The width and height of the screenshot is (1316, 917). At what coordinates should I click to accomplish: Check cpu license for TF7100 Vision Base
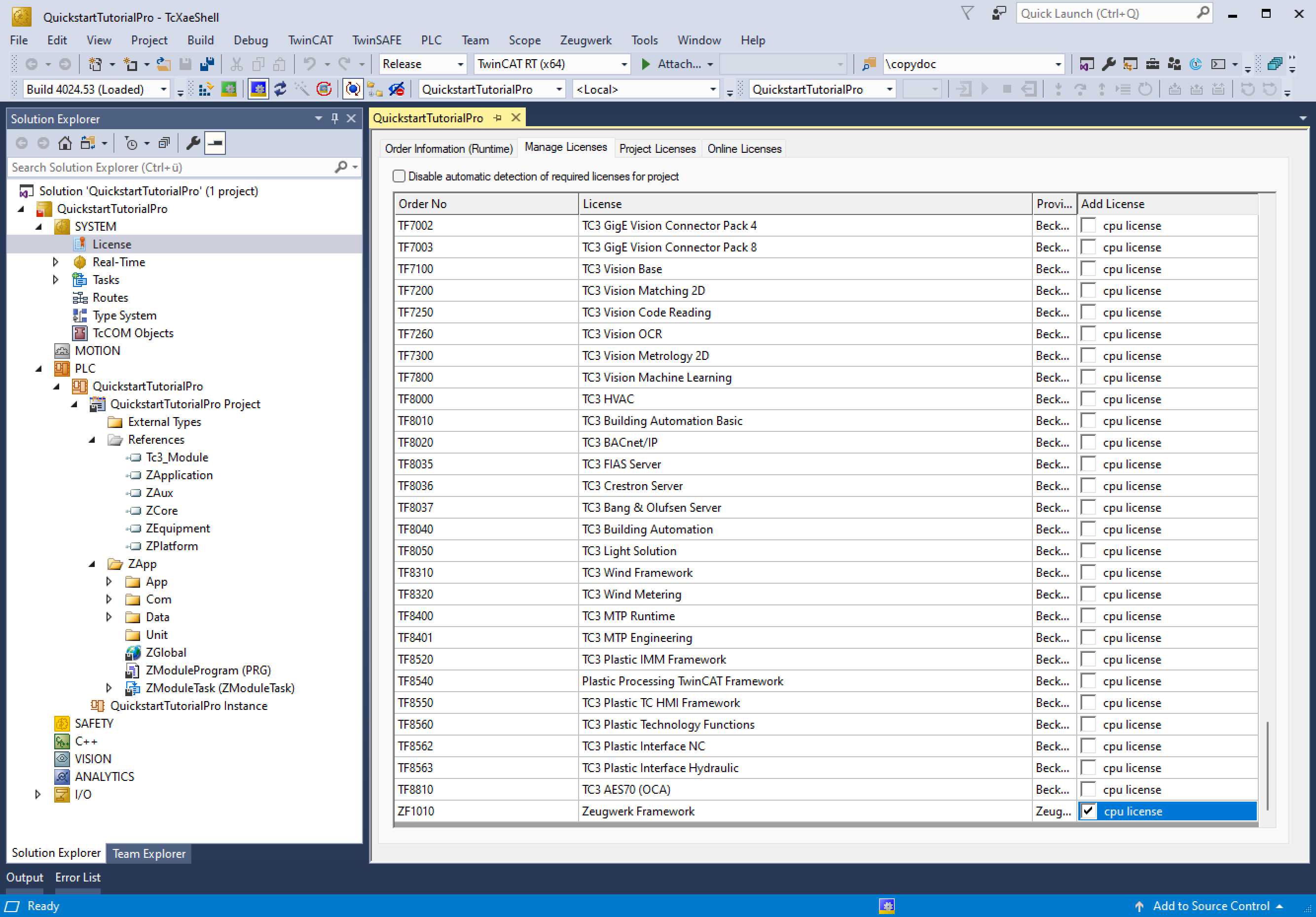tap(1088, 269)
